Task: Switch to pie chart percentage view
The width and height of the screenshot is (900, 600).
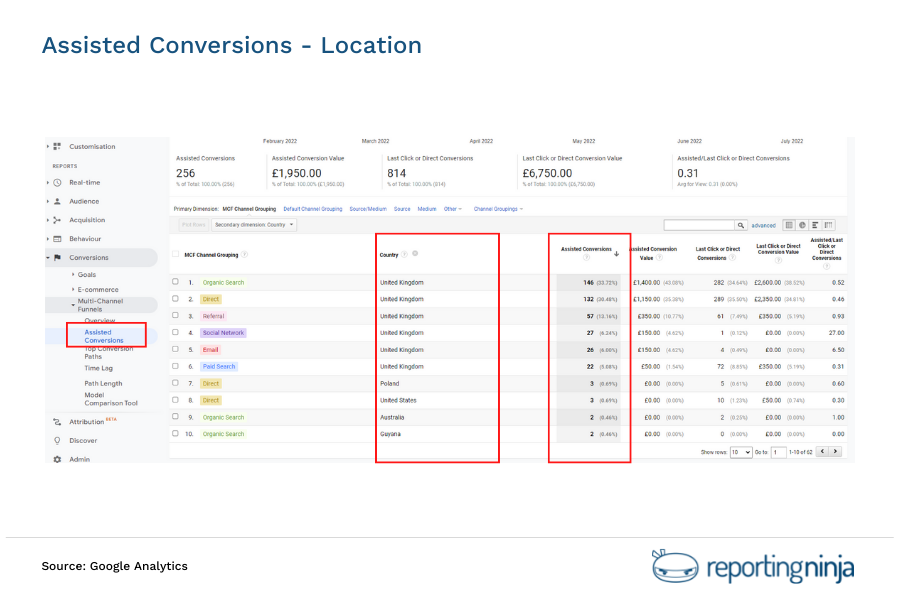Action: click(802, 225)
